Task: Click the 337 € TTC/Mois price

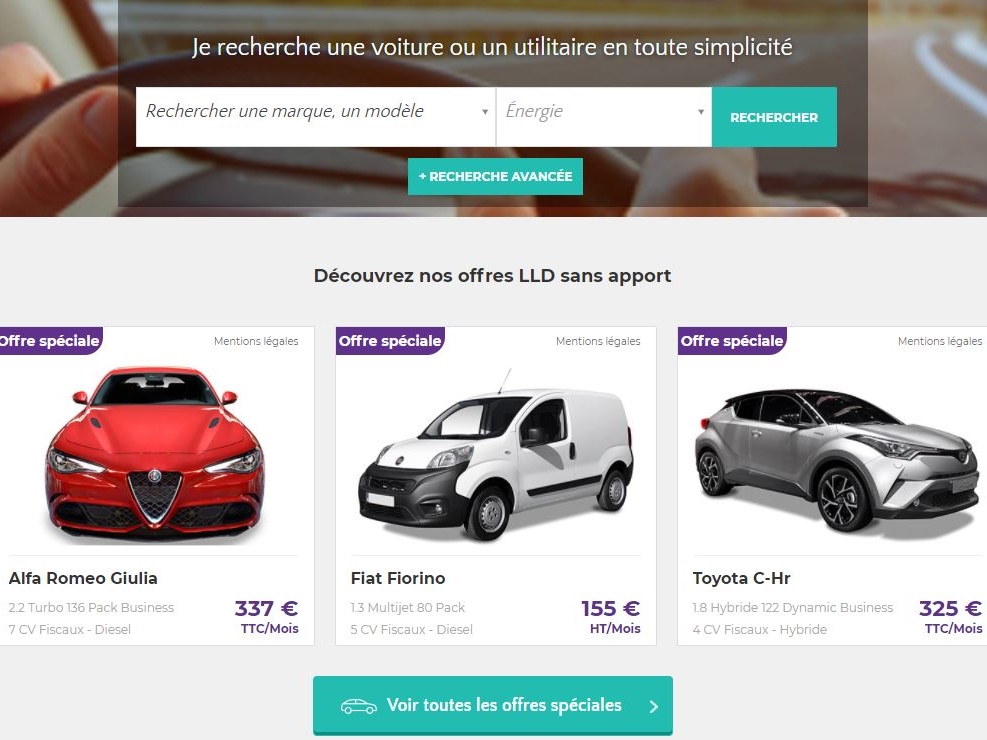Action: coord(267,617)
